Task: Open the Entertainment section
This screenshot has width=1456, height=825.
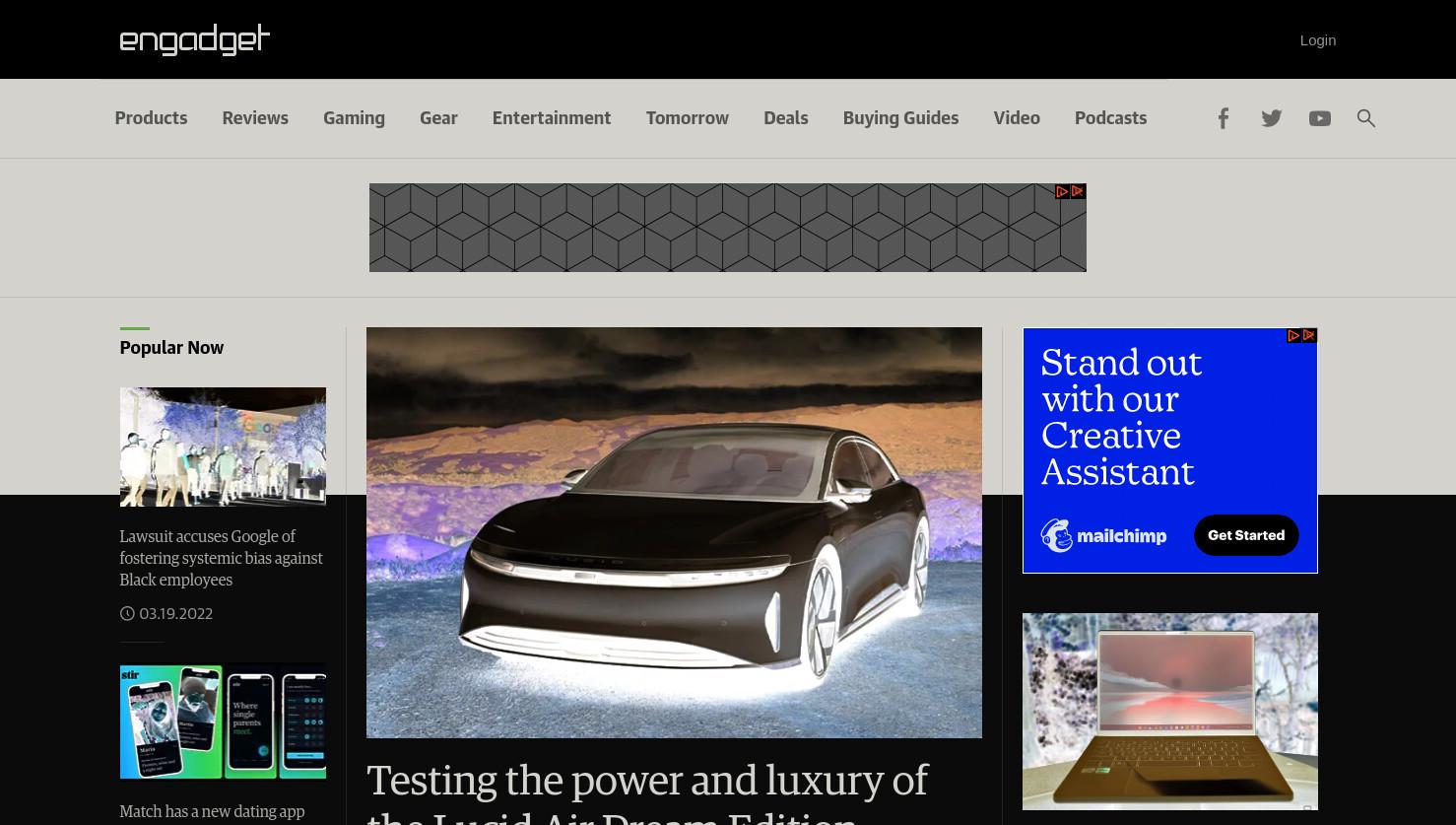Action: [552, 118]
